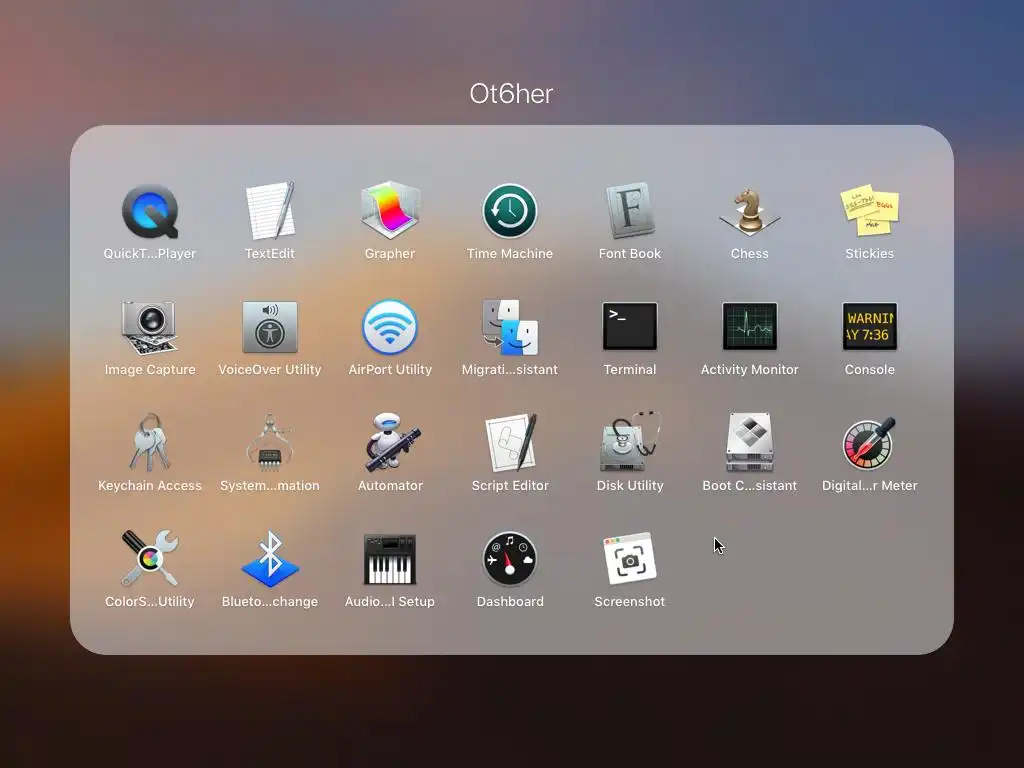Open Bluetooth File Exchange
1024x768 pixels.
click(x=270, y=558)
